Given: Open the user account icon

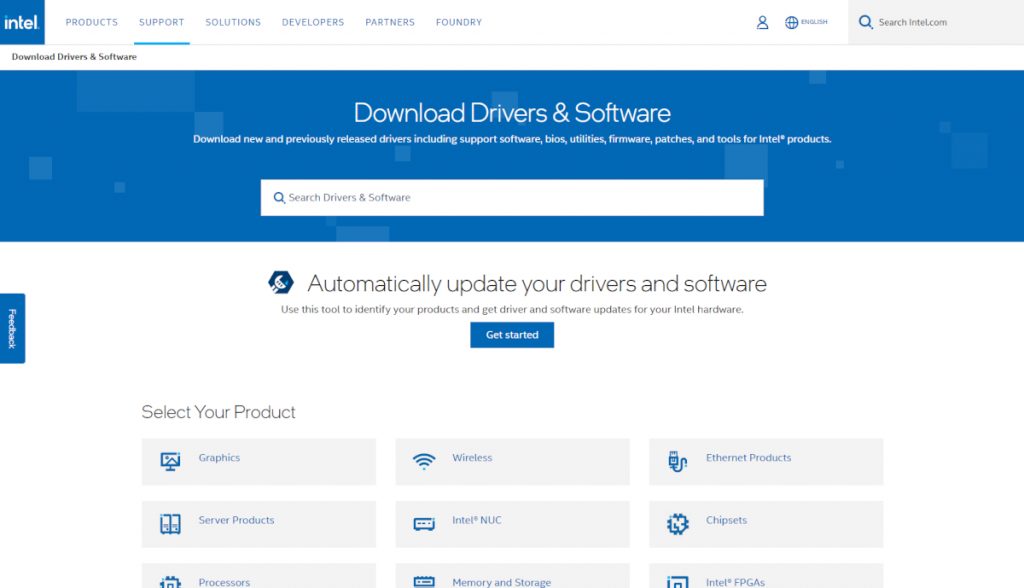Looking at the screenshot, I should pyautogui.click(x=762, y=22).
